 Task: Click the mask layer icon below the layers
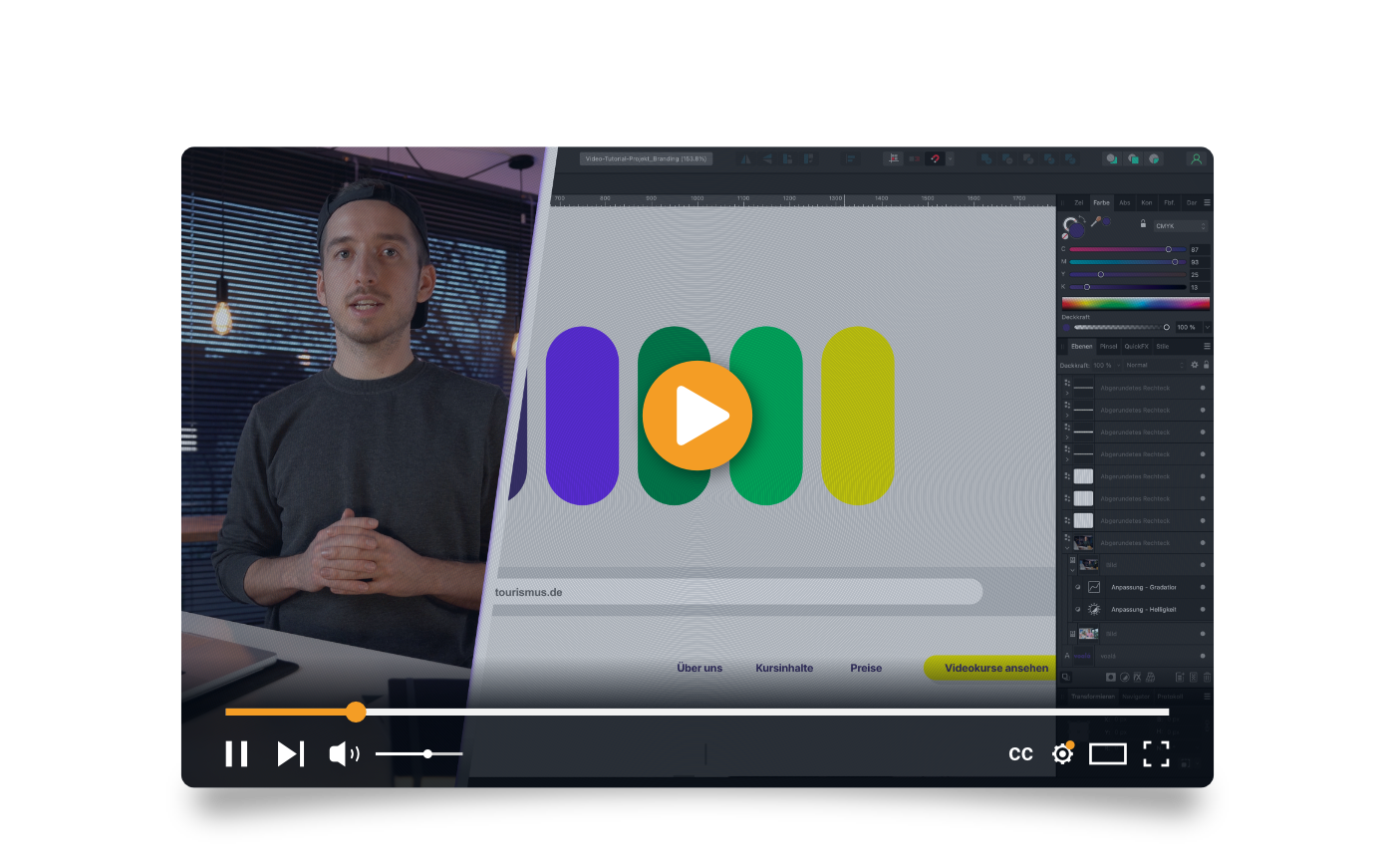tap(1111, 677)
